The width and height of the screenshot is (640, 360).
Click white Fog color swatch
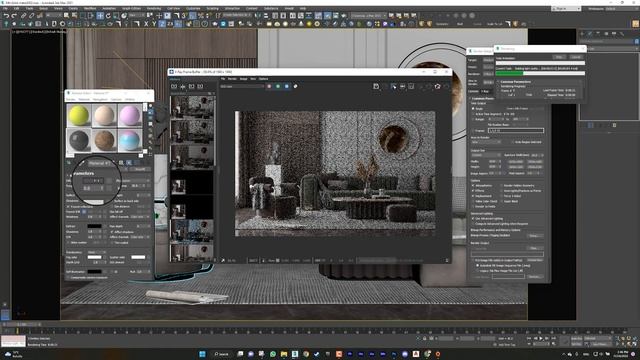pos(94,258)
